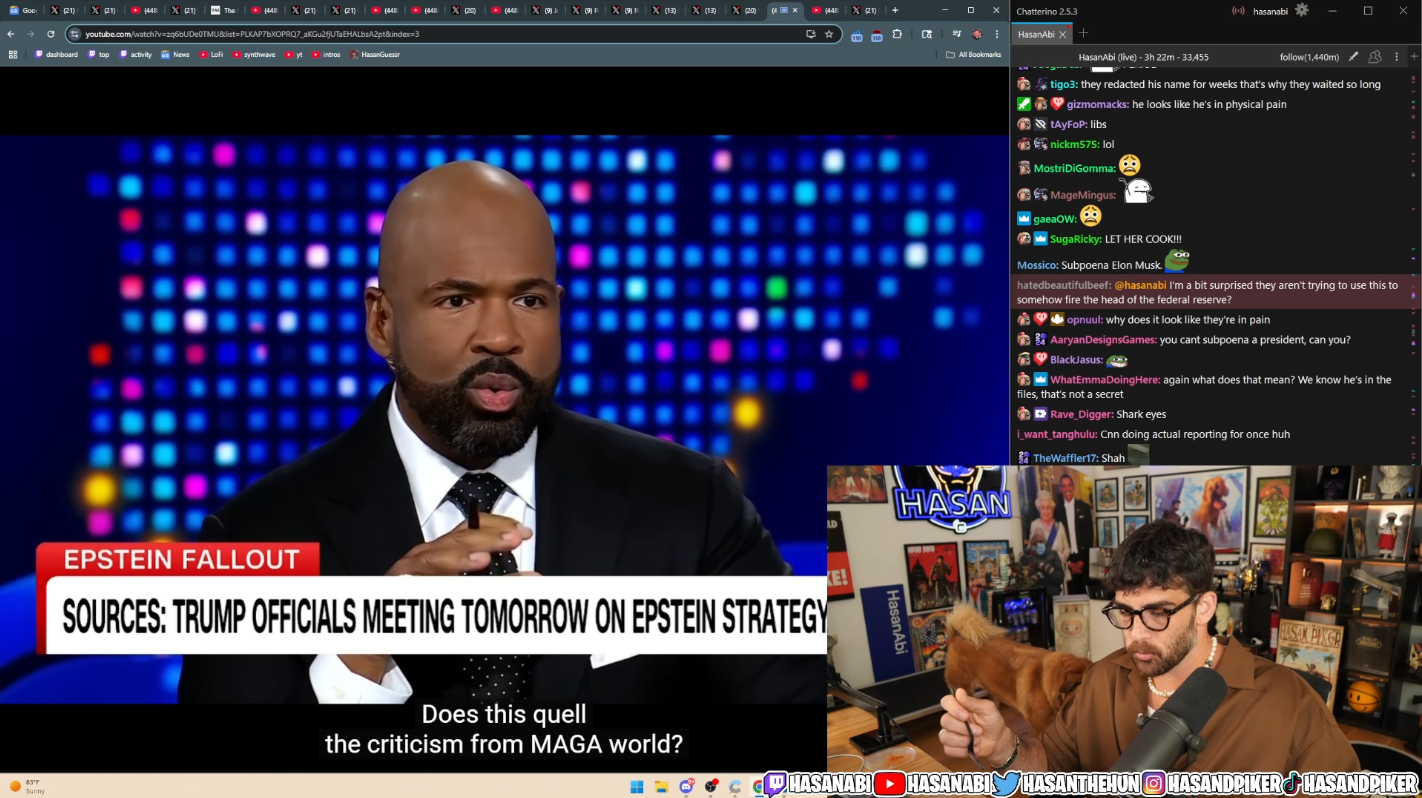Viewport: 1422px width, 798px height.
Task: Click the follow(1,440m) chat mode label
Action: tap(1309, 57)
